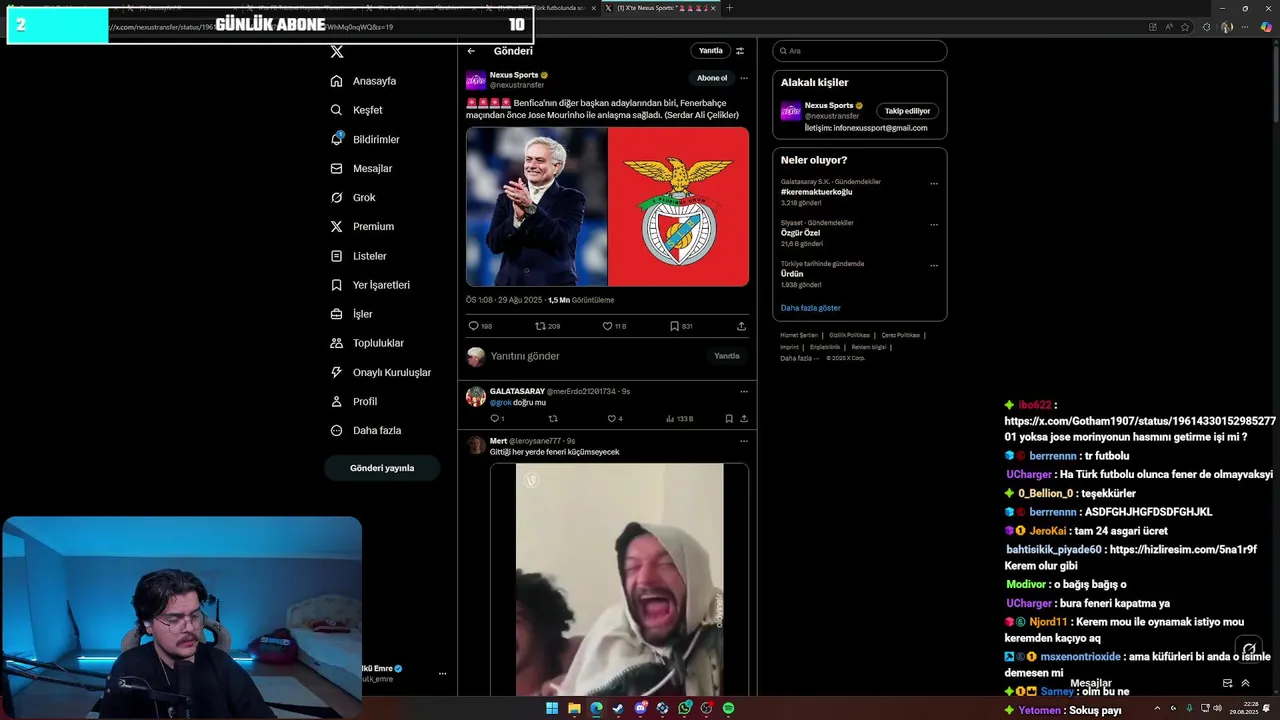This screenshot has width=1280, height=720.
Task: Click Abone ol on Nexus Sports
Action: tap(712, 78)
